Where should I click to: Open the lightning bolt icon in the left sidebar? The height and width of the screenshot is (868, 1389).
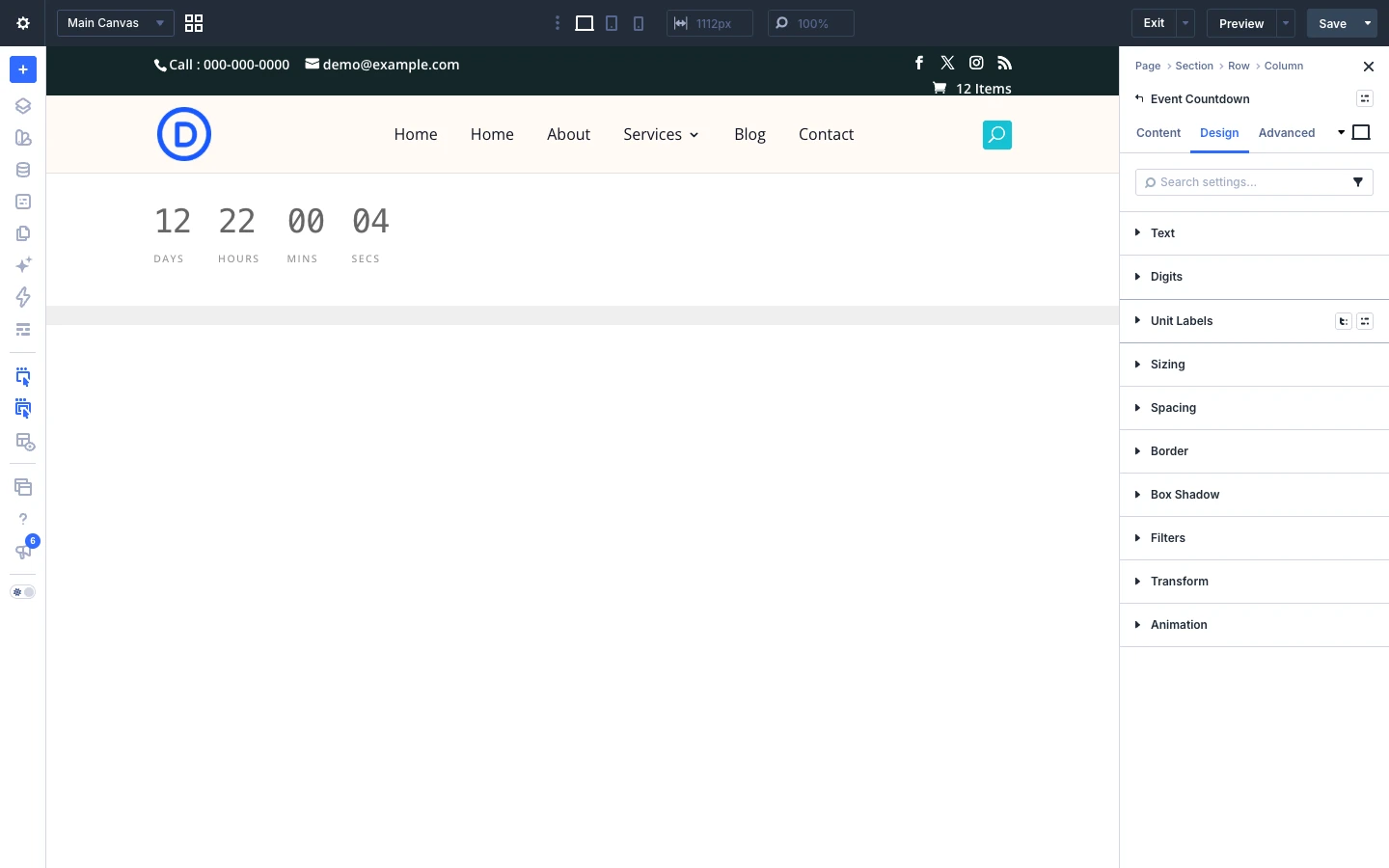(23, 297)
